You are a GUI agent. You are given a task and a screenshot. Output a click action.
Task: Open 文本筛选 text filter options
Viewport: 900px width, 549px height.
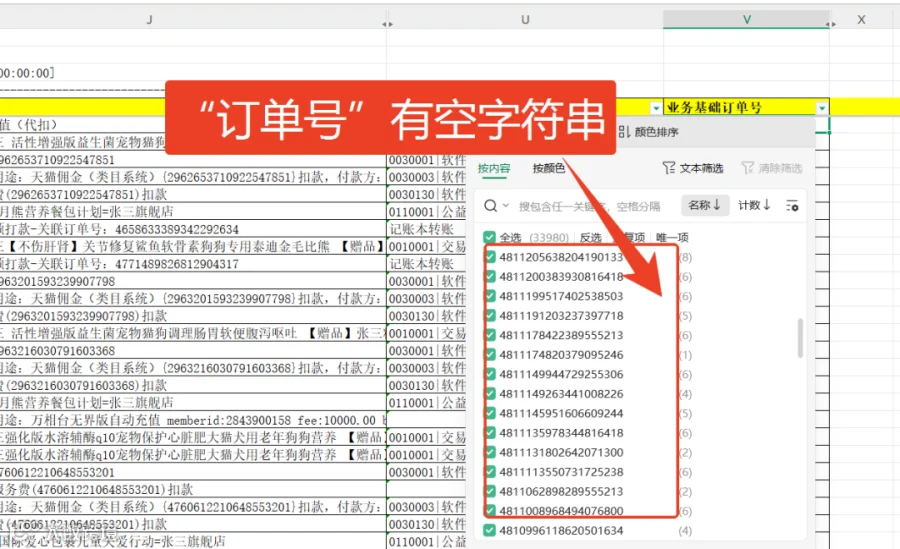point(692,168)
